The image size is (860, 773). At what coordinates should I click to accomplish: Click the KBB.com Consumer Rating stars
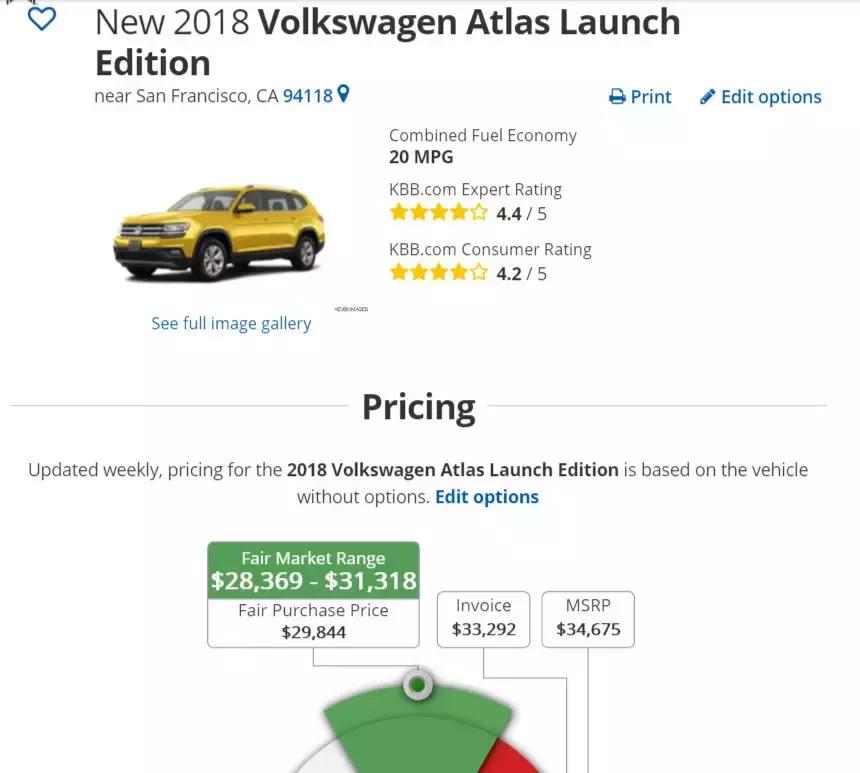[x=438, y=273]
